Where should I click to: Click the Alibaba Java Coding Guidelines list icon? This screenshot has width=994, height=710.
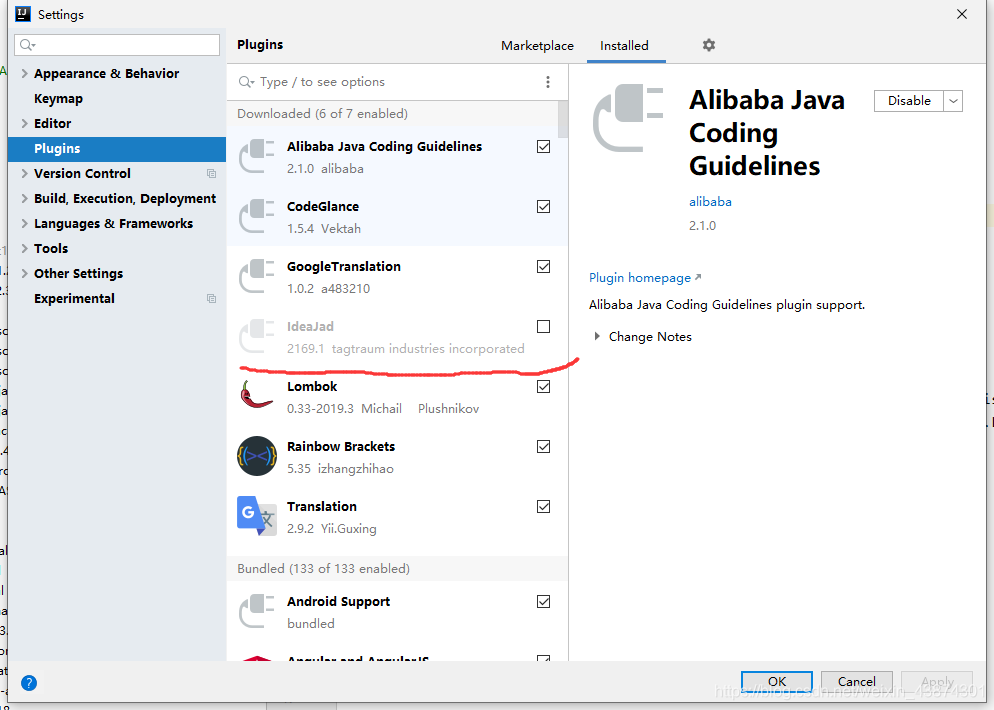(257, 157)
